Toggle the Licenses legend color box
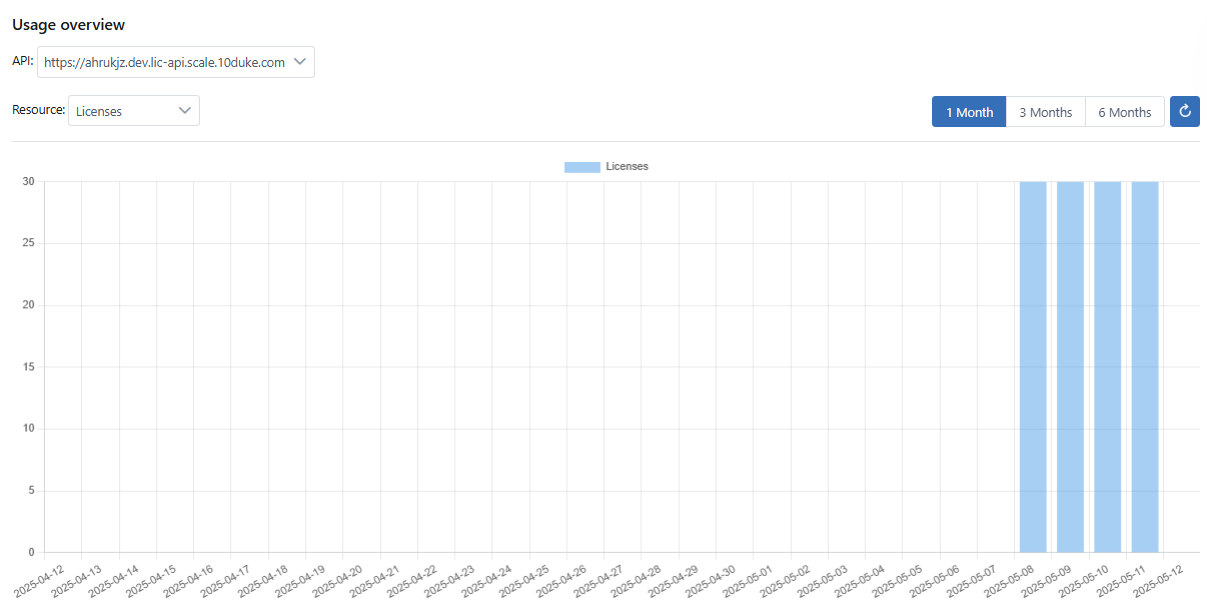The image size is (1207, 615). tap(582, 167)
